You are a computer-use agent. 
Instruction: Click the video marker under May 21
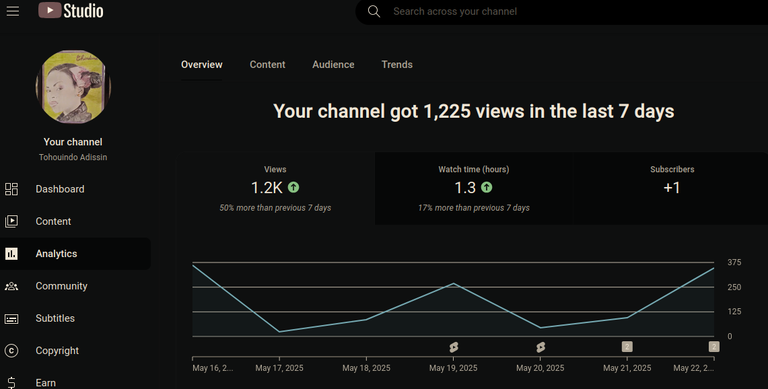[x=627, y=347]
